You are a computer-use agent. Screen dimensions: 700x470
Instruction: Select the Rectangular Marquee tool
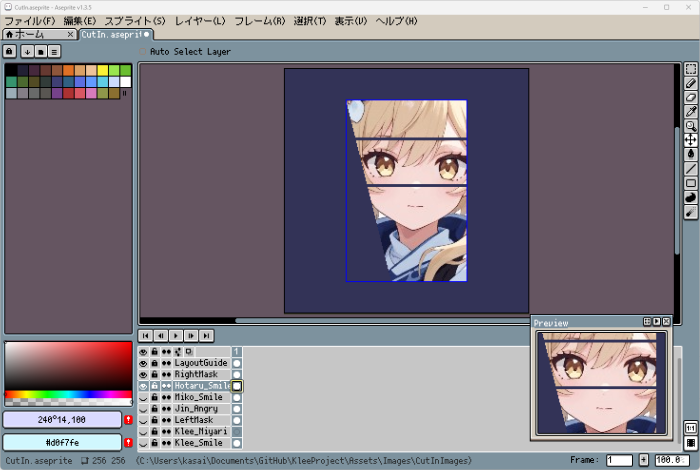pos(690,69)
